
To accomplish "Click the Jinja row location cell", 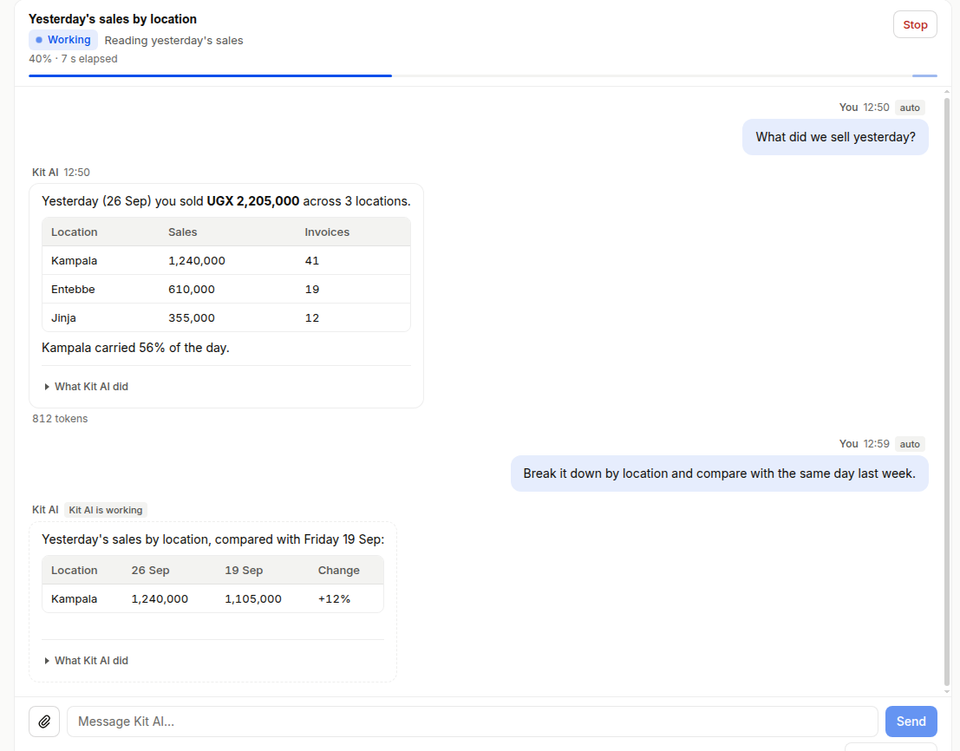I will click(64, 318).
